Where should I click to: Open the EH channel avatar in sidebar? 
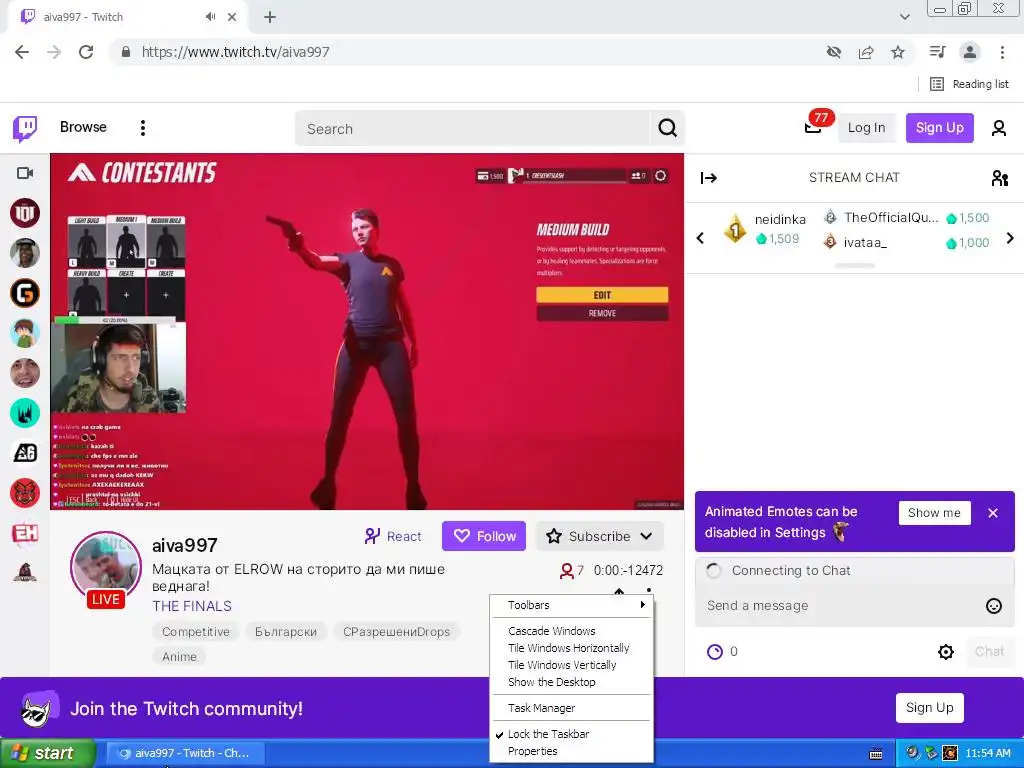(x=25, y=533)
